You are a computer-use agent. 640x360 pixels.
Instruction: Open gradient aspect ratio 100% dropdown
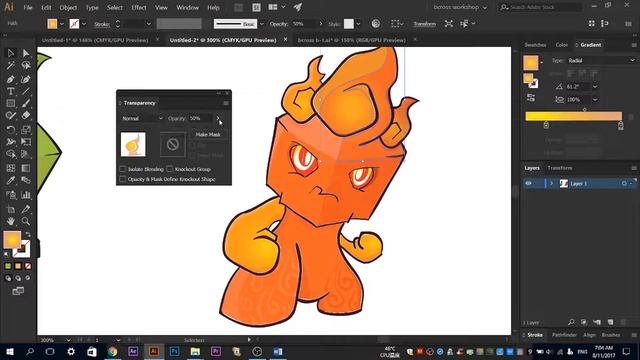[x=595, y=100]
